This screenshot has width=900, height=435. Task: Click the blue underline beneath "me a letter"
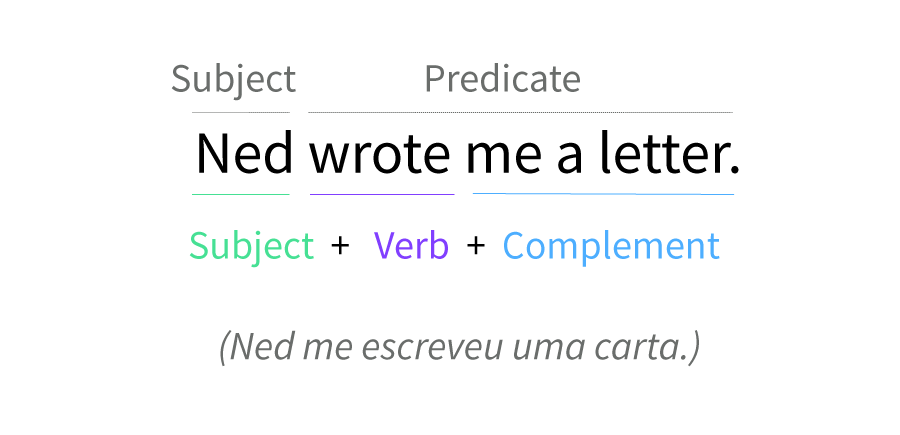[603, 194]
